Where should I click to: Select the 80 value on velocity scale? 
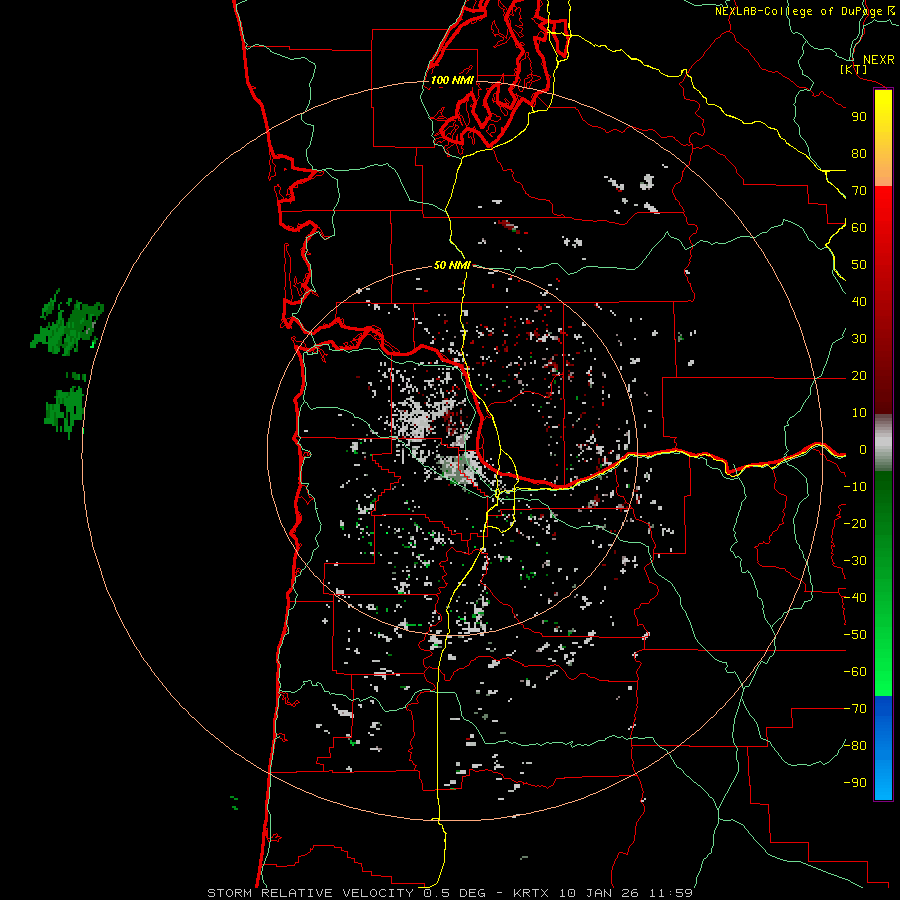(859, 154)
